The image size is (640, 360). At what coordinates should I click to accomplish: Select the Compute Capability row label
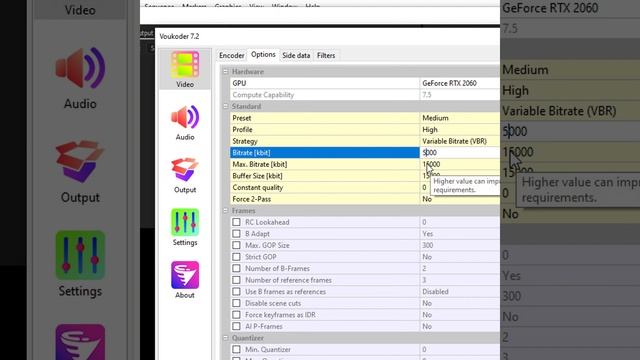(x=263, y=95)
